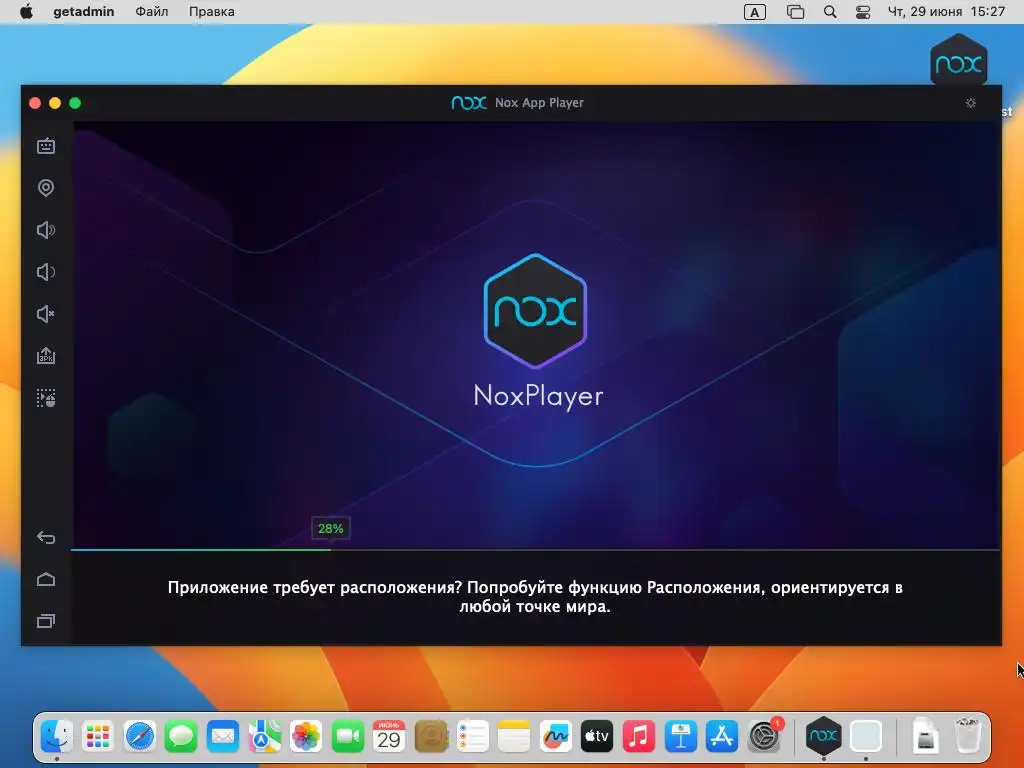Click the Russian location tip text

[x=535, y=597]
